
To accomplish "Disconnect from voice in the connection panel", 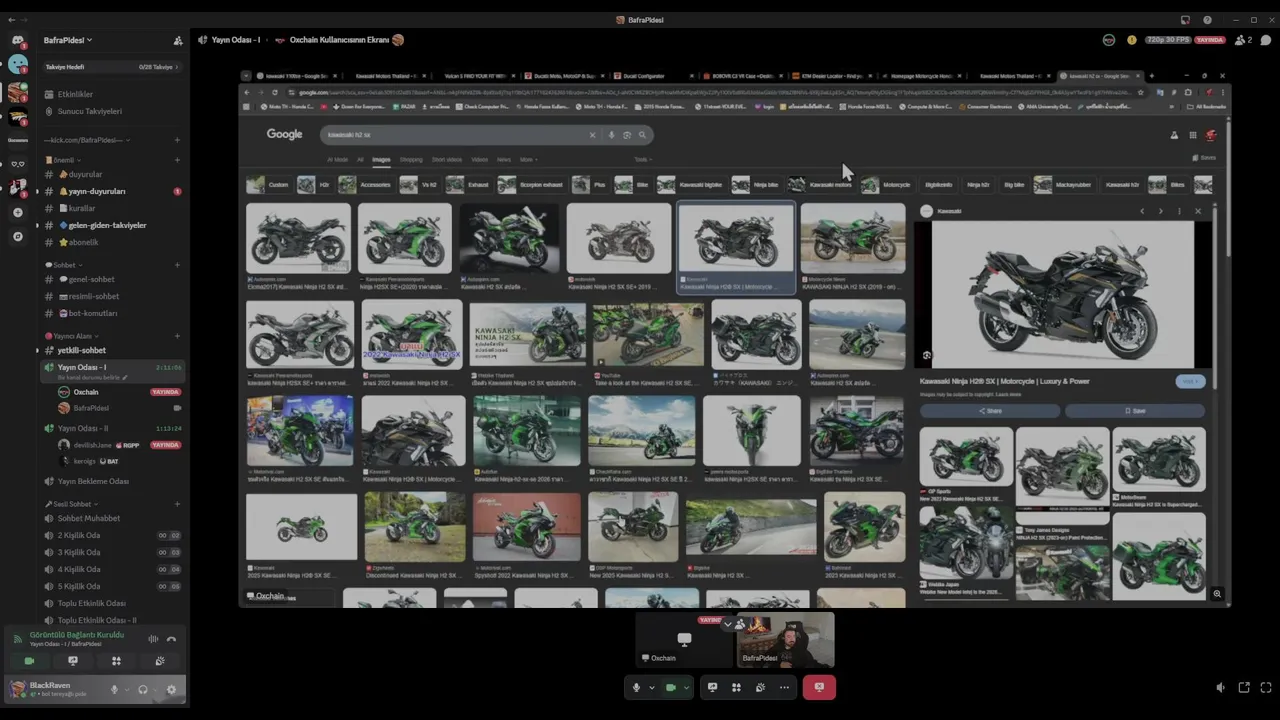I will pyautogui.click(x=171, y=639).
